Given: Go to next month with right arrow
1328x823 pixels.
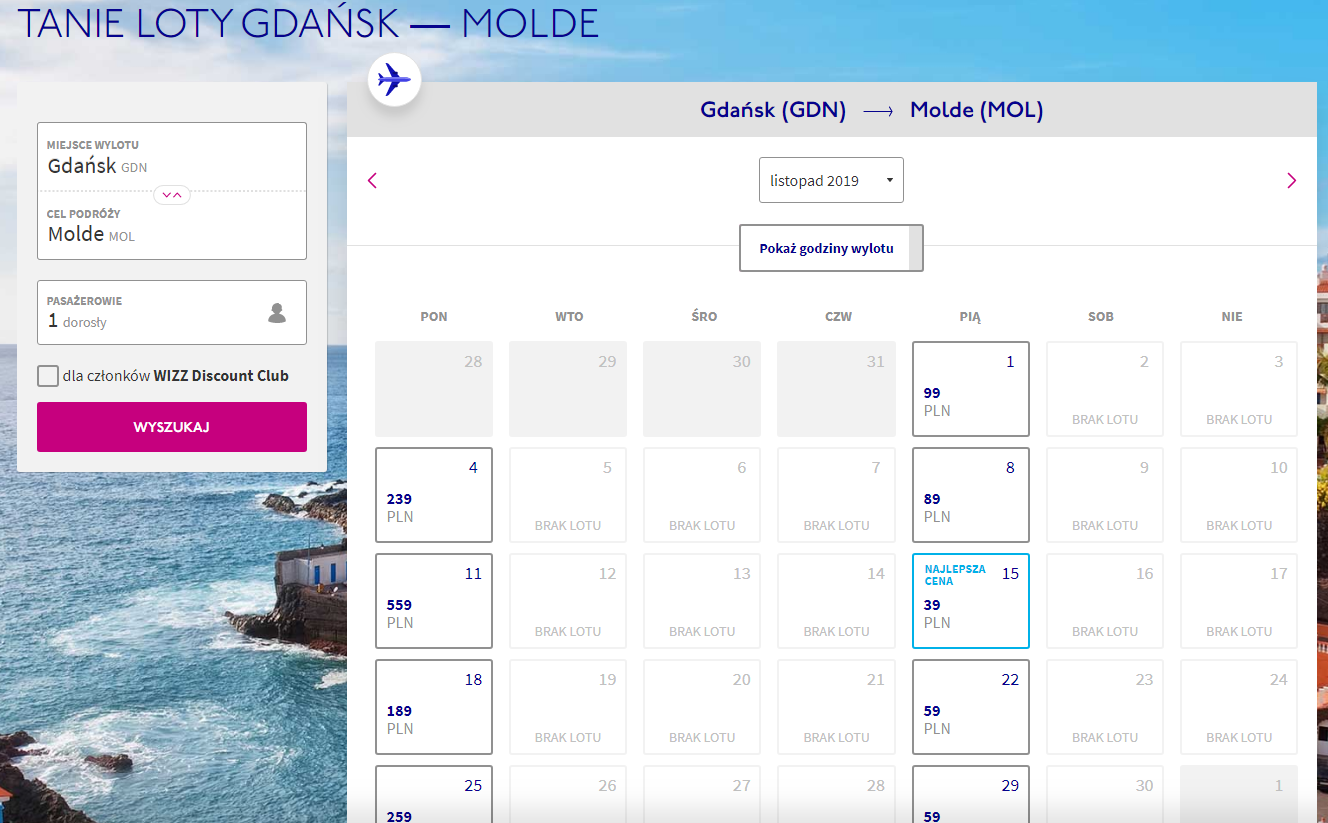Looking at the screenshot, I should point(1291,181).
